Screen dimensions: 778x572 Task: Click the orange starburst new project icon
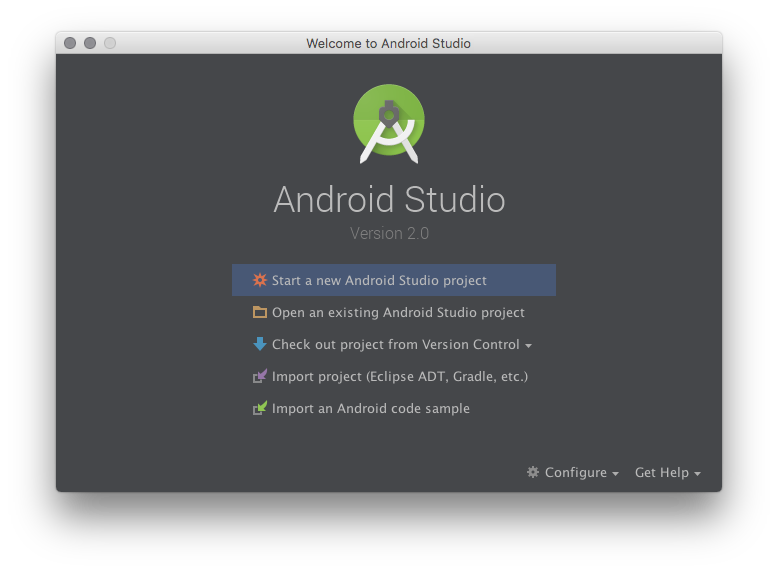coord(259,280)
